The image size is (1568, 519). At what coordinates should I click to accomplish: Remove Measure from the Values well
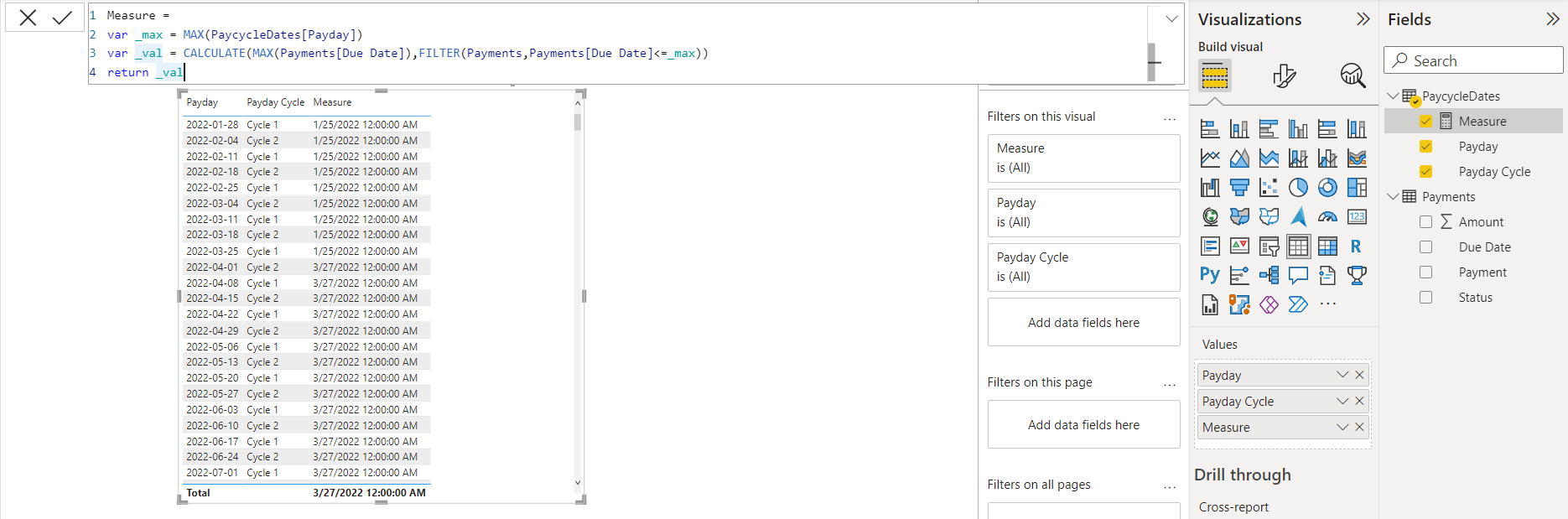point(1359,427)
